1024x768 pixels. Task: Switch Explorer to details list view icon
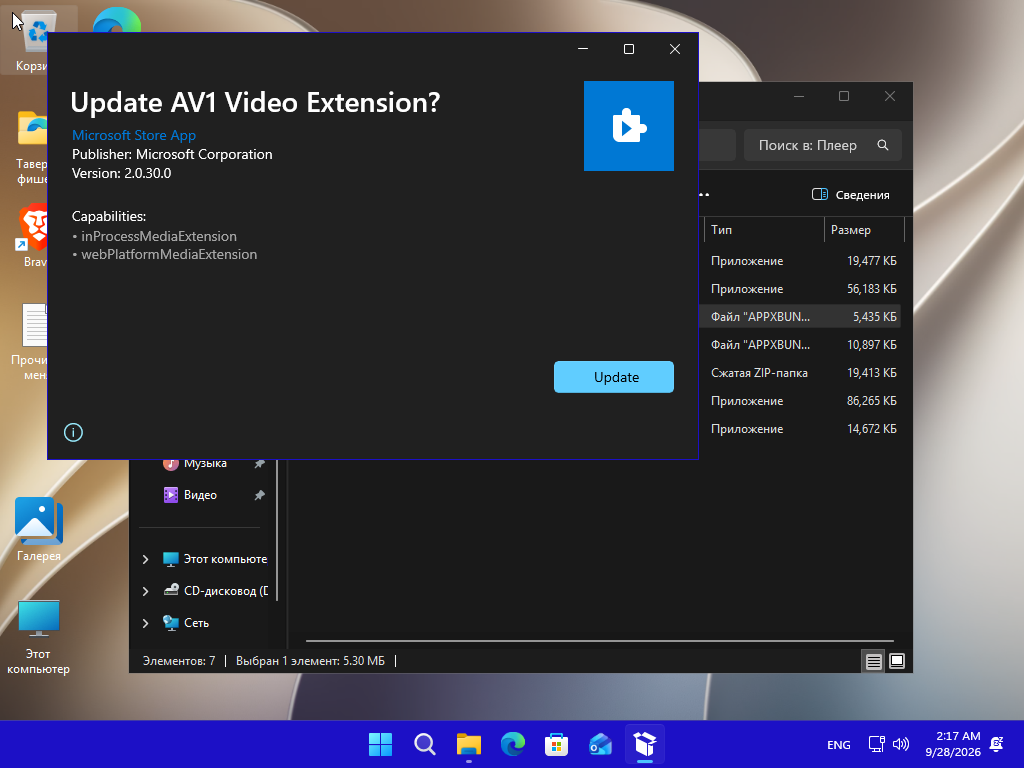(873, 662)
